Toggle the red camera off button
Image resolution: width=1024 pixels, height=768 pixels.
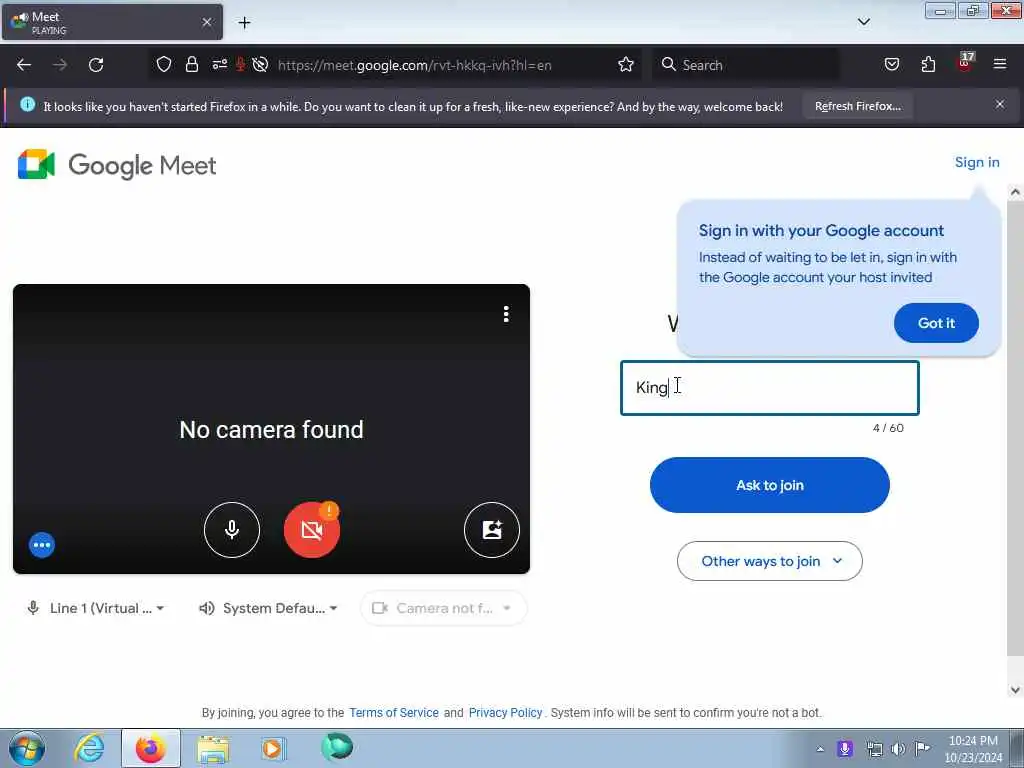click(312, 530)
